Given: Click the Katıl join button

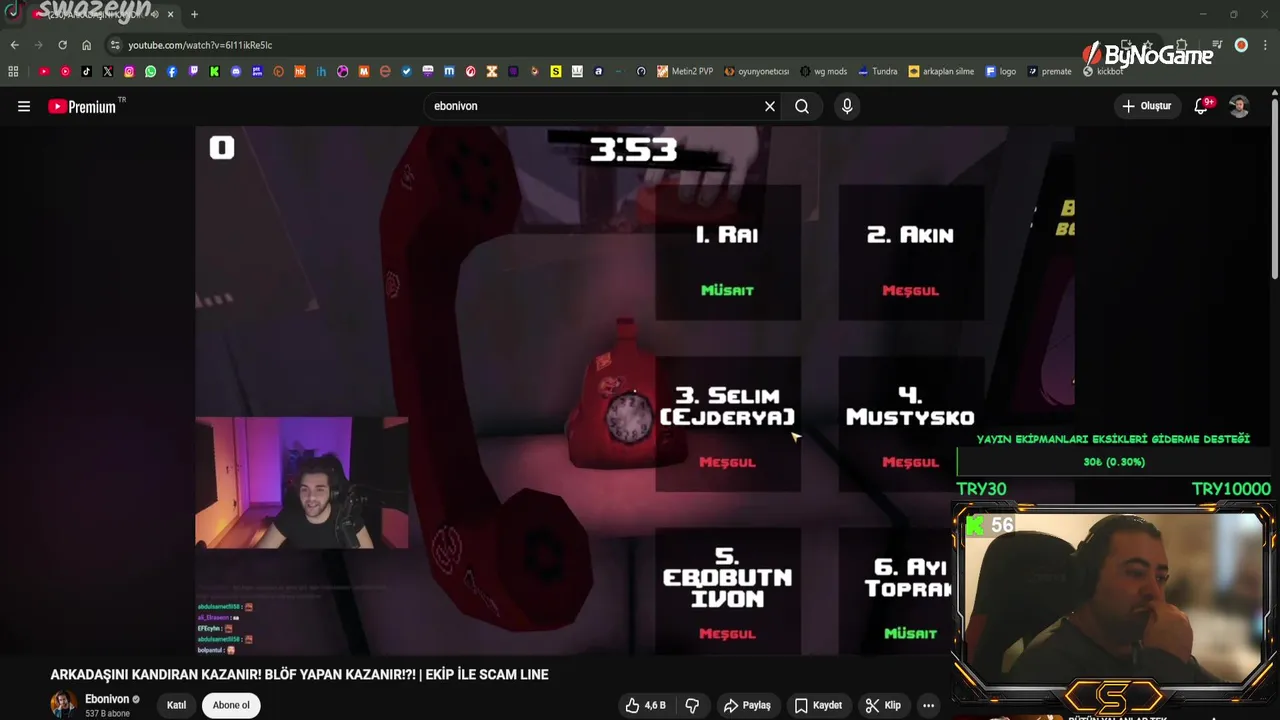Looking at the screenshot, I should point(176,705).
